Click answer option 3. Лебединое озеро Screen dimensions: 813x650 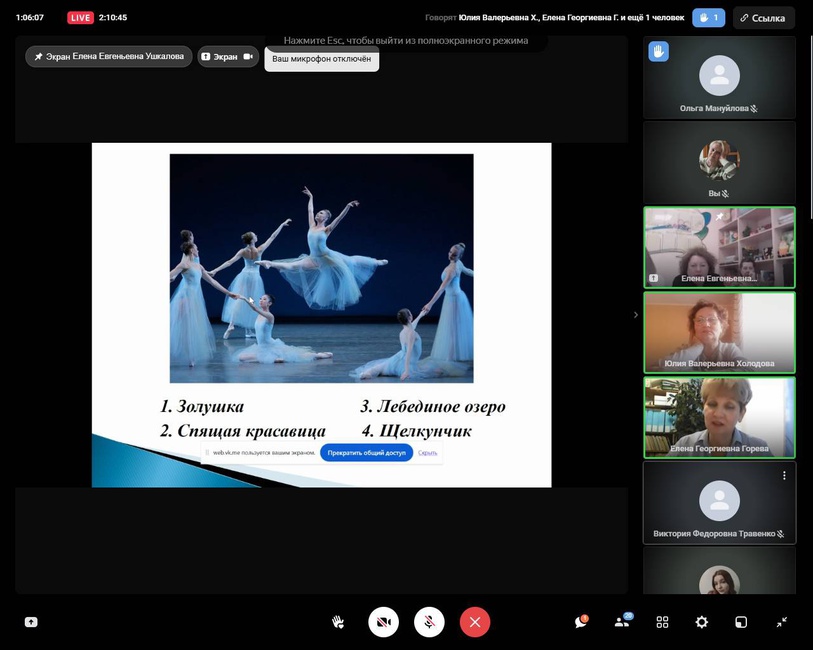click(433, 406)
